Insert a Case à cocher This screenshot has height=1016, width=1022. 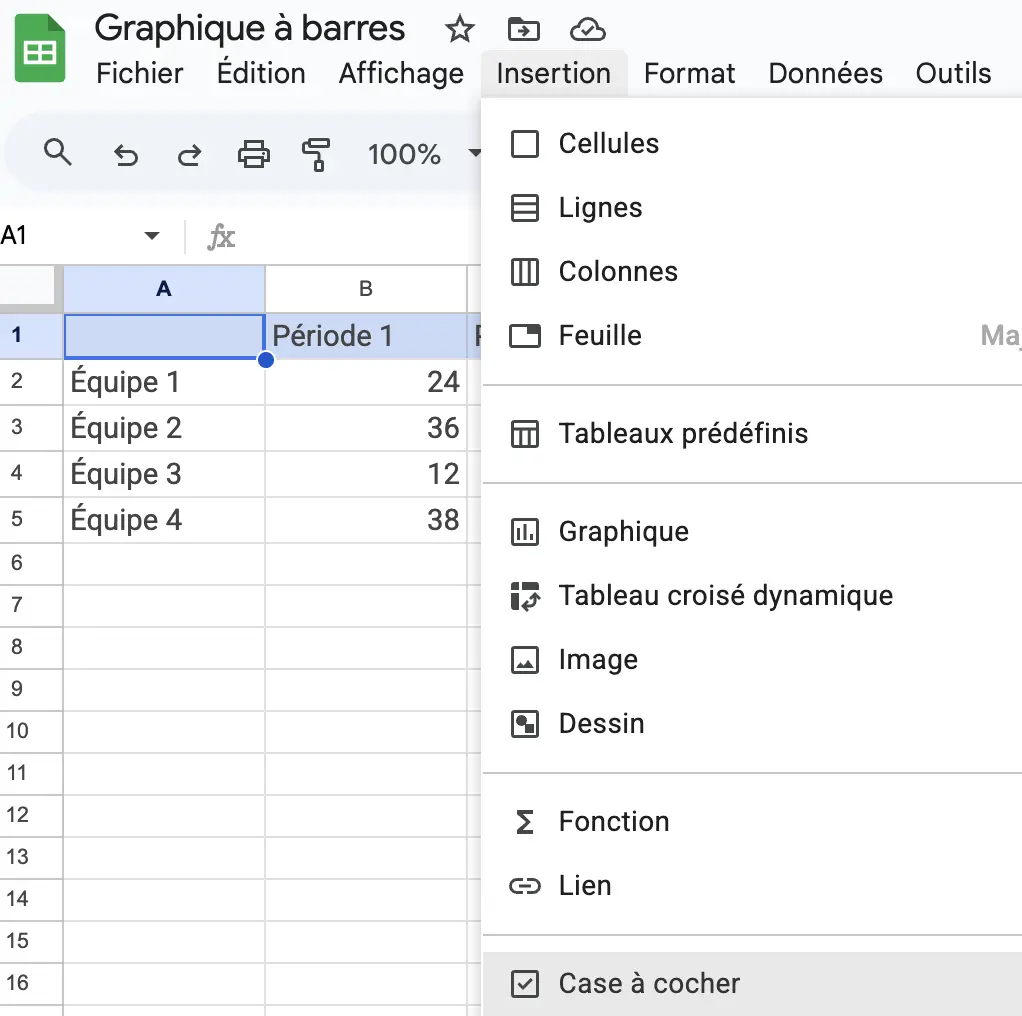pos(752,983)
